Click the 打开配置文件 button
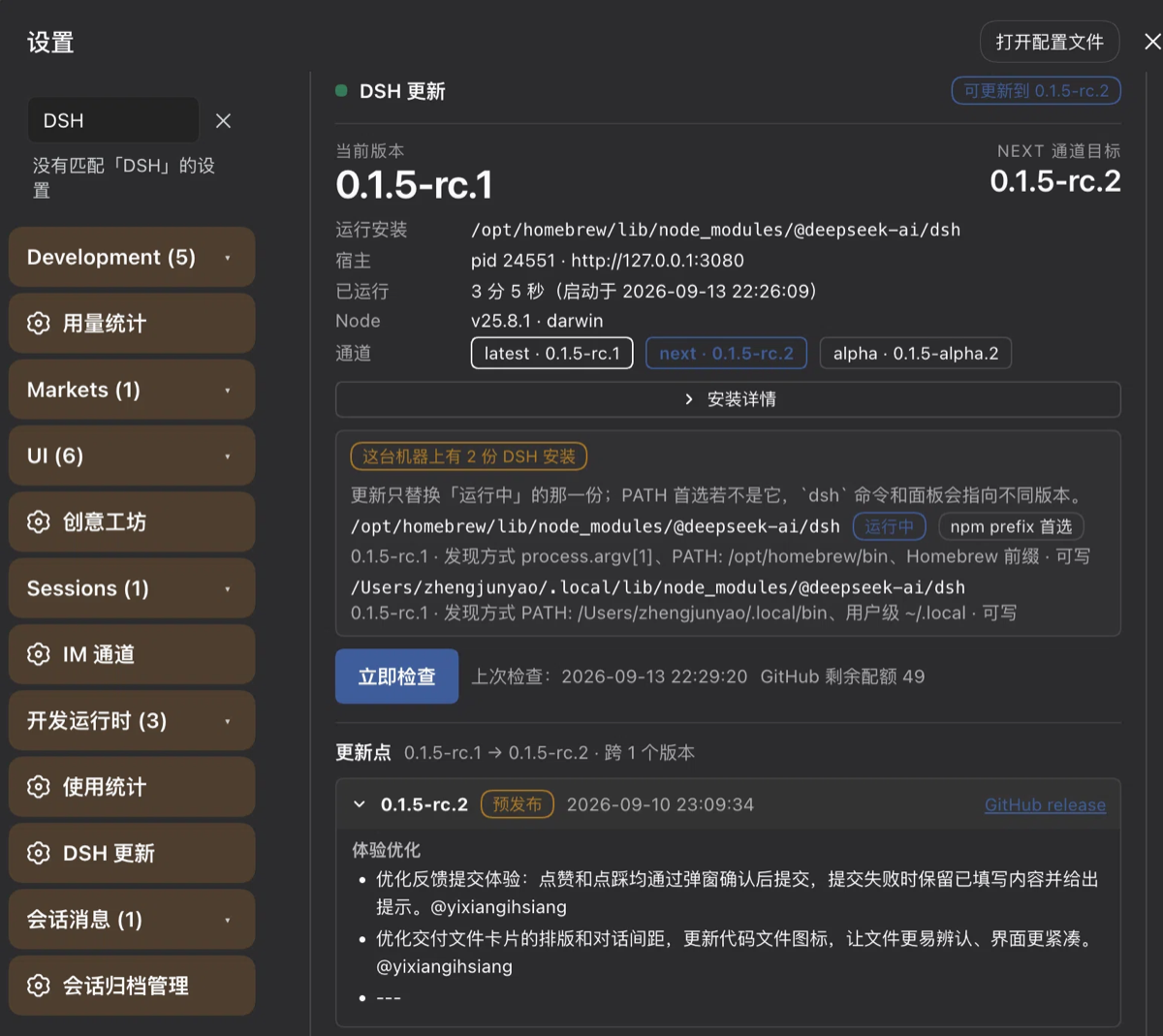1163x1036 pixels. click(x=1050, y=42)
